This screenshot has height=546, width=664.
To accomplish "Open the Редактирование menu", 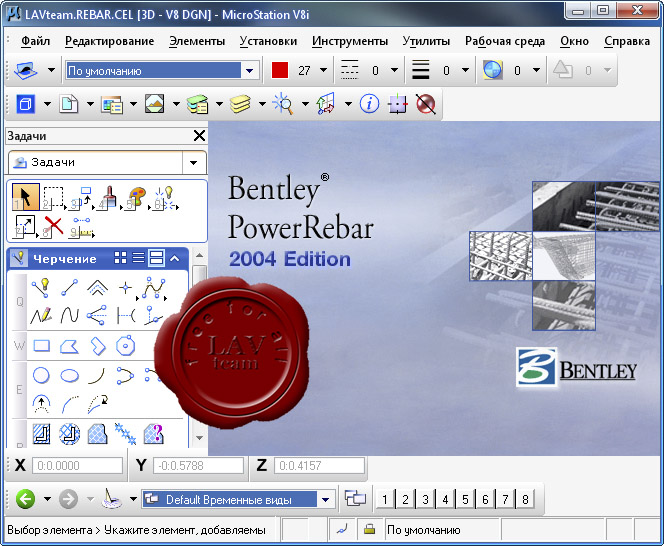I will (109, 41).
